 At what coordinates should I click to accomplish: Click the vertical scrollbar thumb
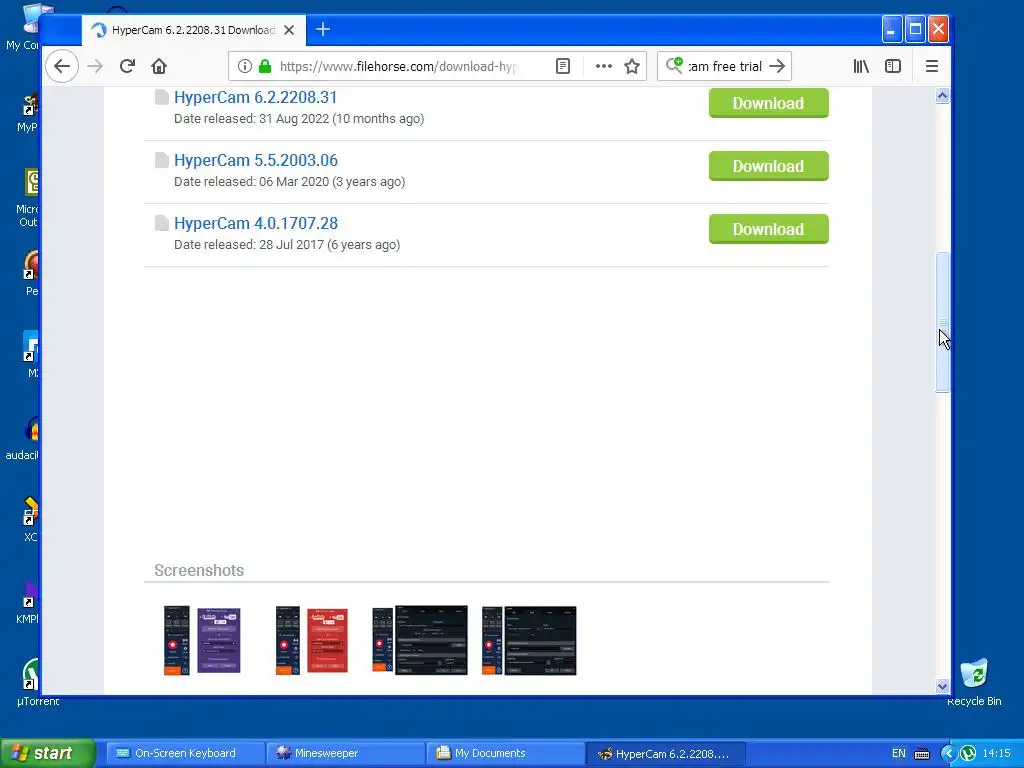click(x=942, y=323)
